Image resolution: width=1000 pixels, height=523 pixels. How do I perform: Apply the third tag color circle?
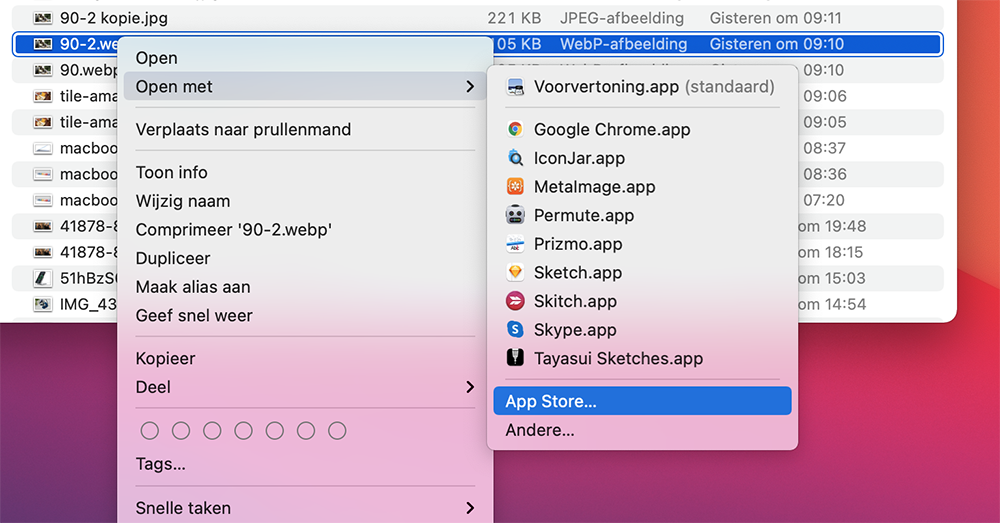[x=212, y=431]
